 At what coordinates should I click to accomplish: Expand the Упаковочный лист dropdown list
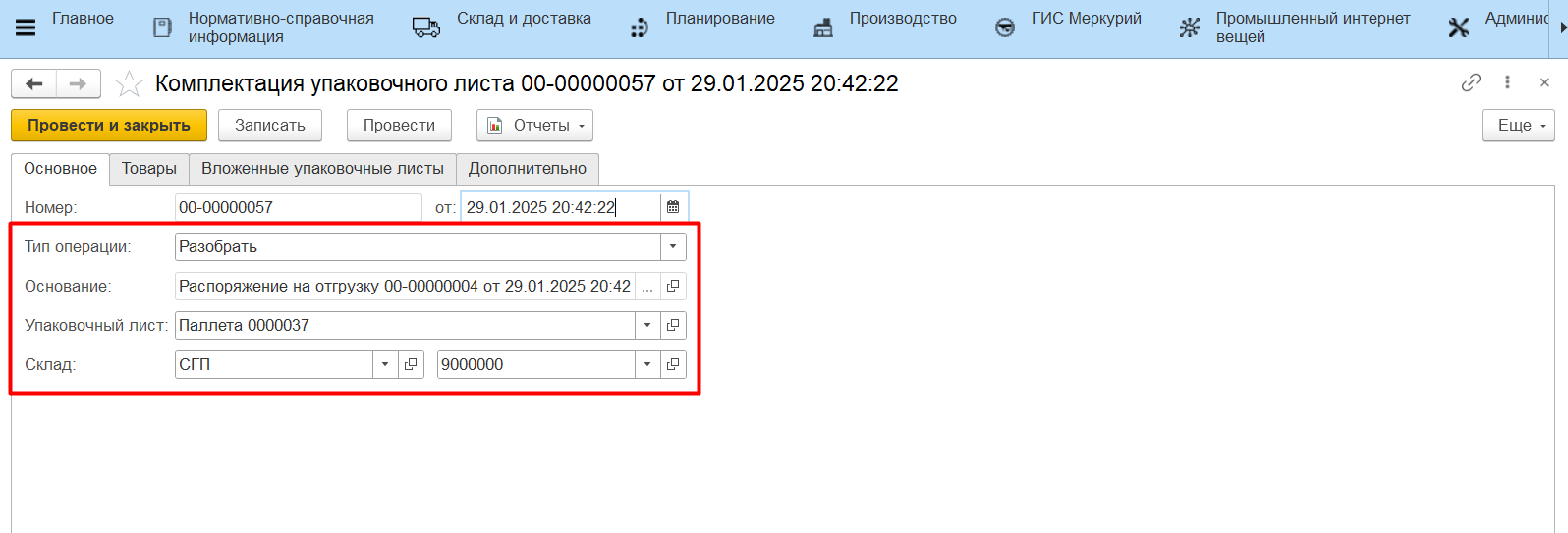647,326
